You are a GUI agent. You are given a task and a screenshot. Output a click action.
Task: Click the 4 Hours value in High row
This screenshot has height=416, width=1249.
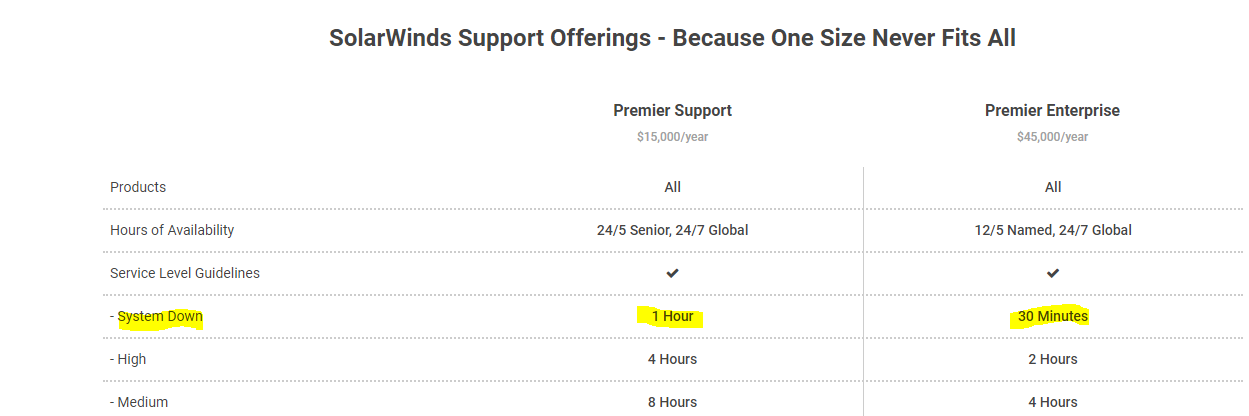coord(673,359)
